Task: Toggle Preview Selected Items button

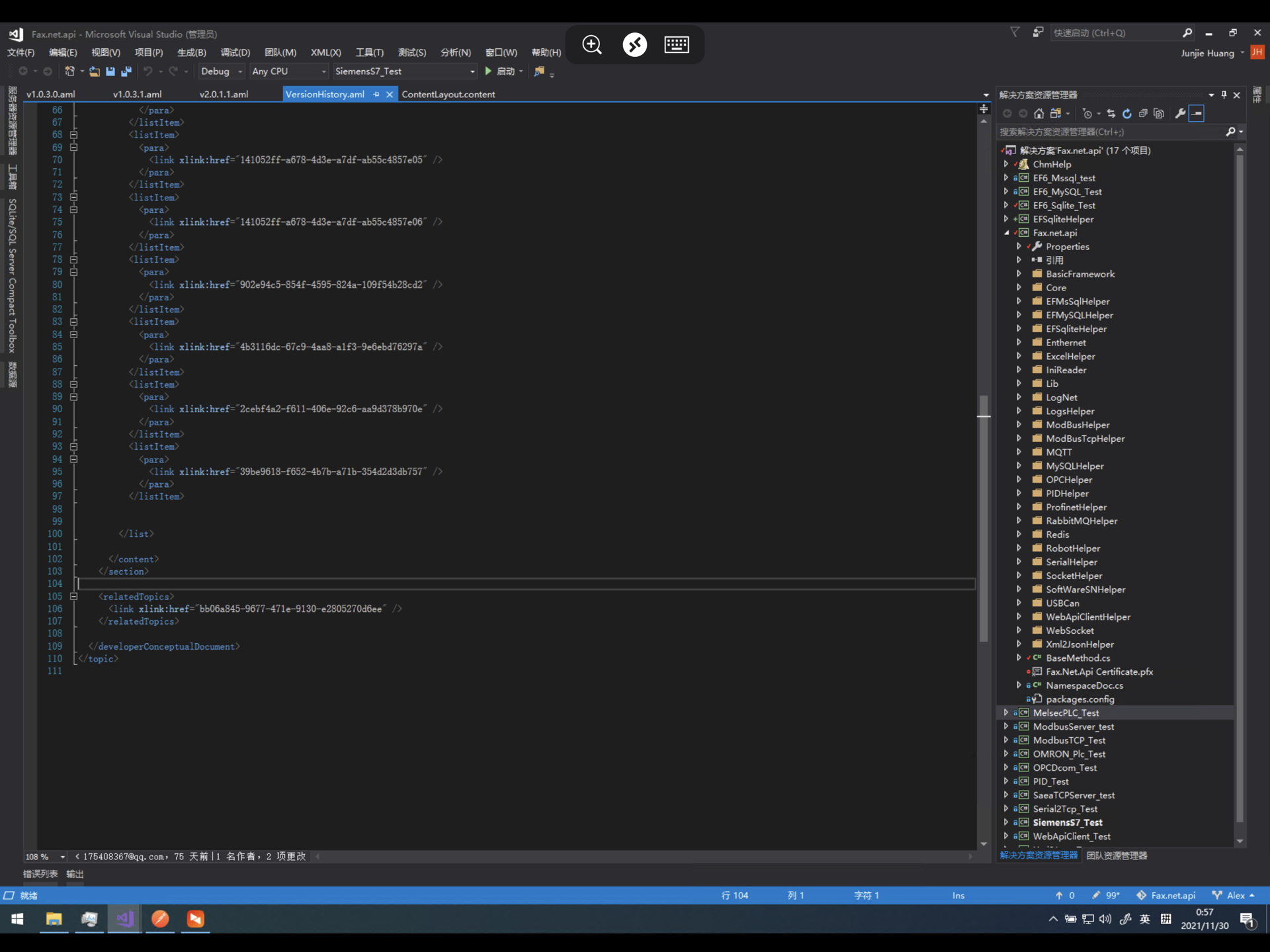Action: point(1197,114)
